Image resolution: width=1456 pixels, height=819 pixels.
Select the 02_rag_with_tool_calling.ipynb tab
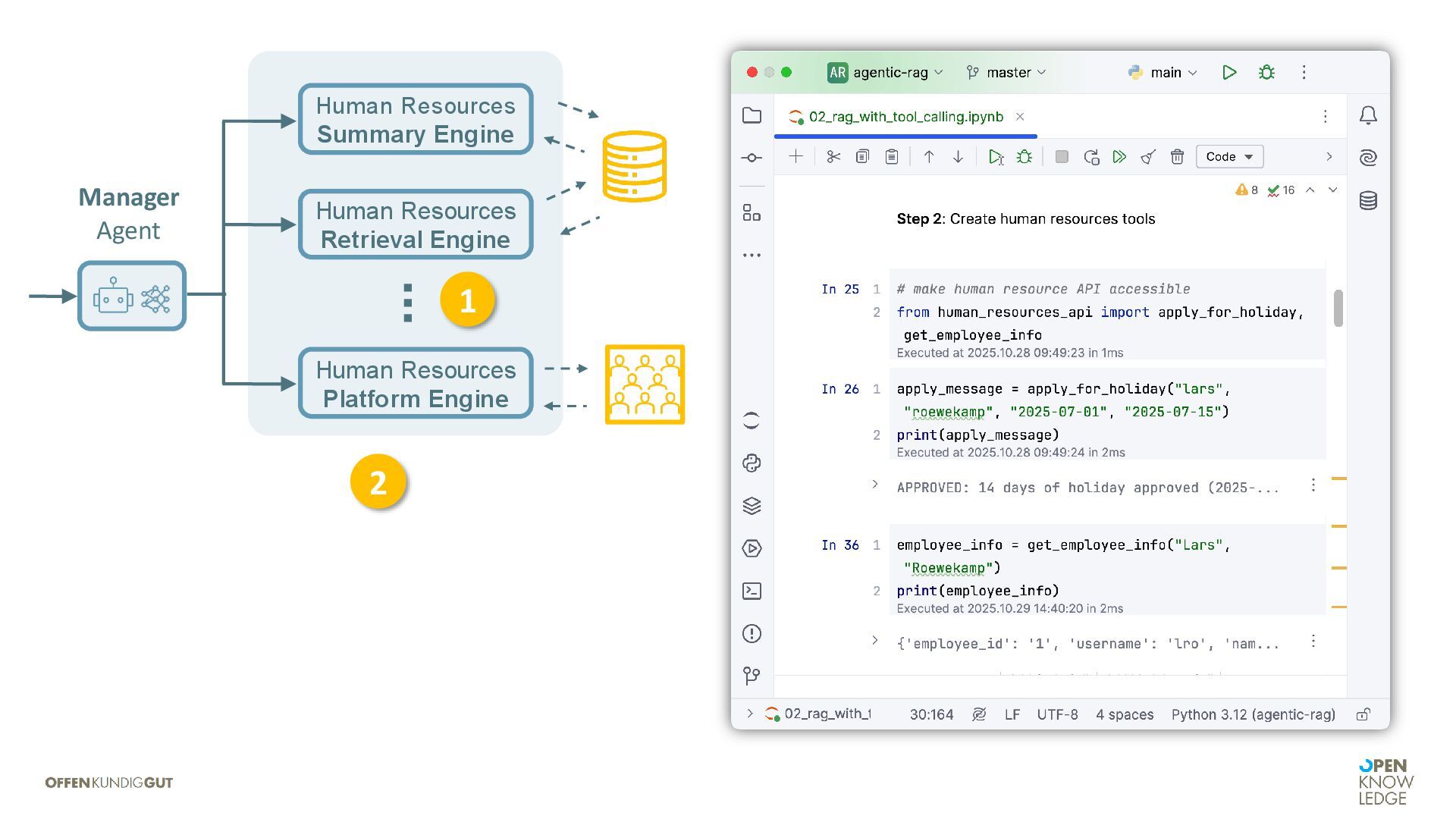point(905,117)
